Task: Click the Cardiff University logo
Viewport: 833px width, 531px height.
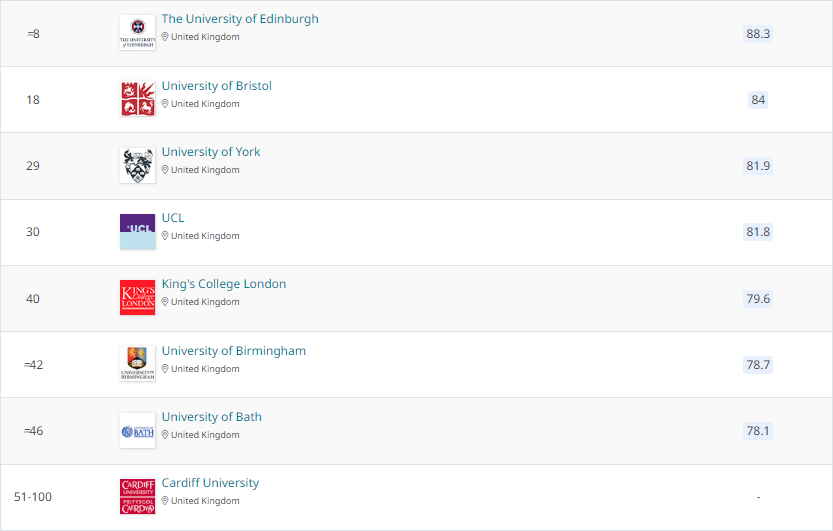Action: tap(137, 497)
